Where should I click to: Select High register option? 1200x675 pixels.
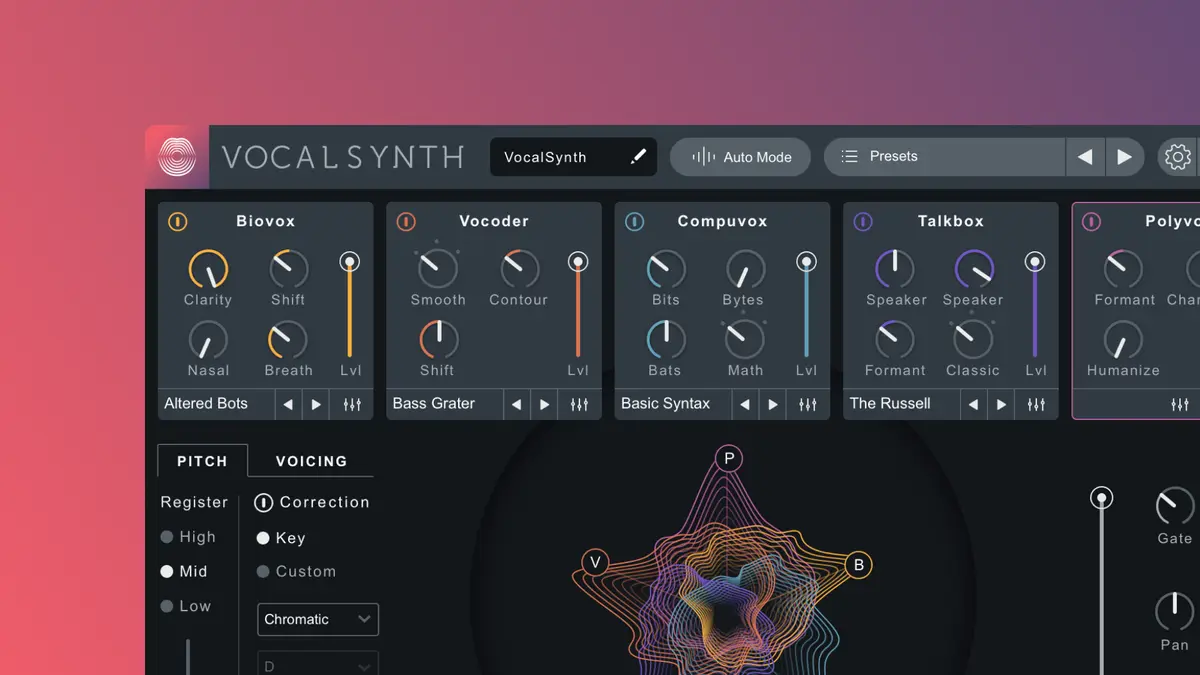coord(188,537)
